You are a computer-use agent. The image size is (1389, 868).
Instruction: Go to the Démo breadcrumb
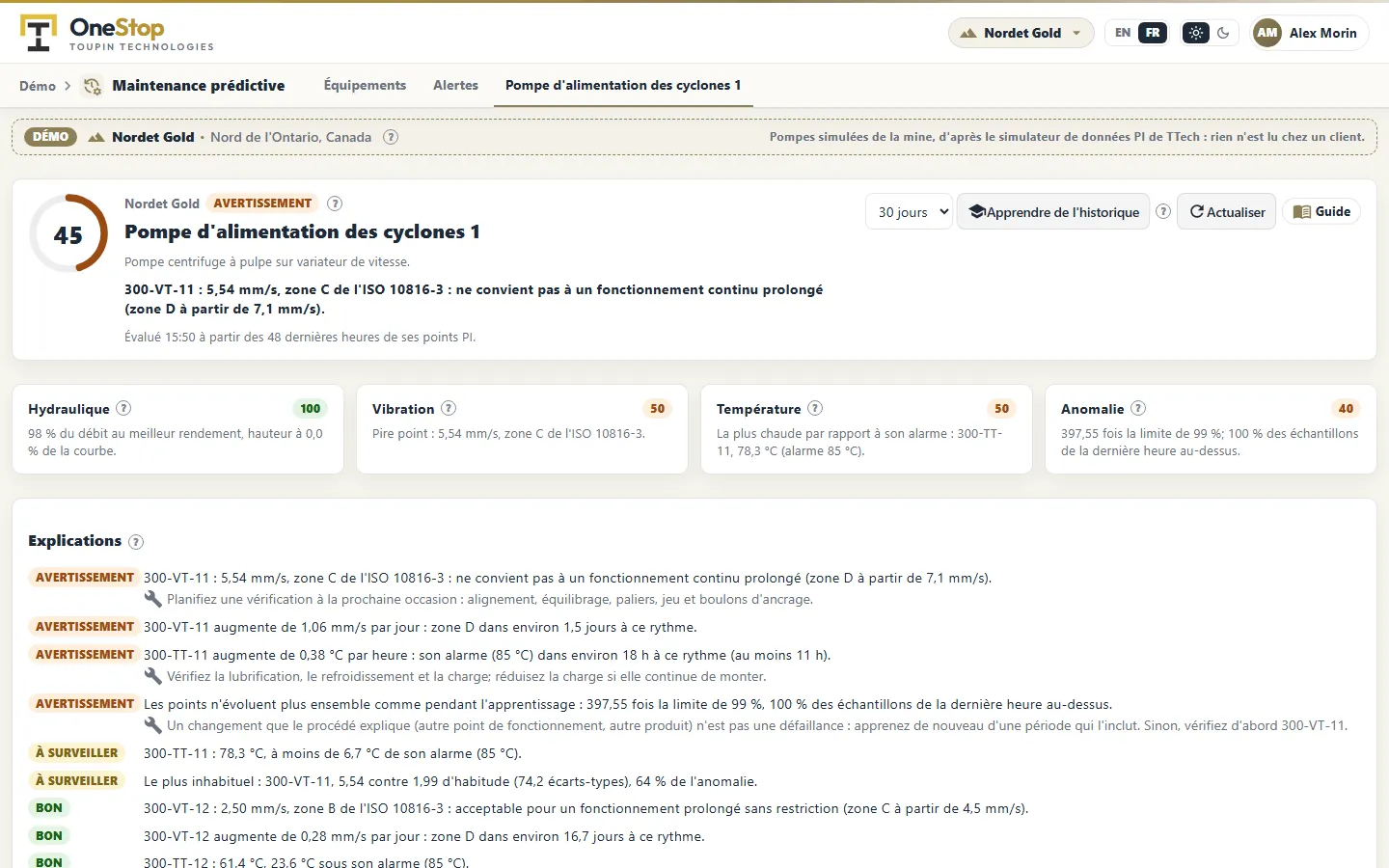pyautogui.click(x=38, y=86)
